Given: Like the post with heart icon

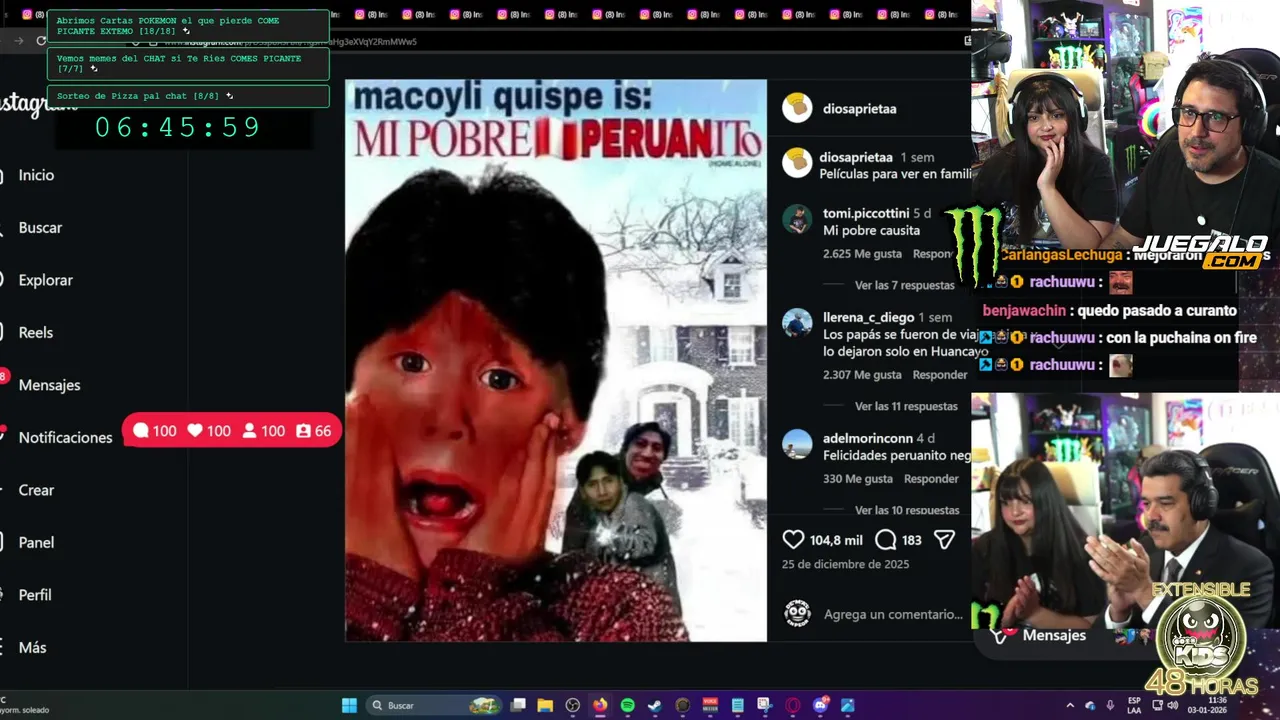Looking at the screenshot, I should 793,540.
